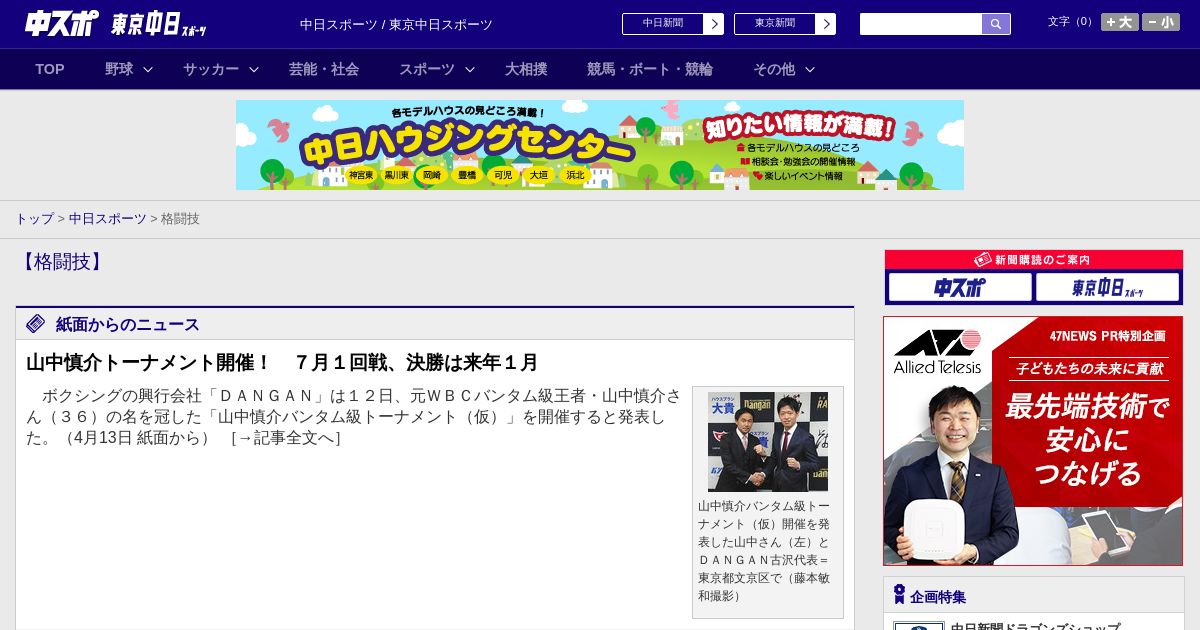The image size is (1200, 630).
Task: Click the 文字（0） text size label
Action: tap(1071, 21)
